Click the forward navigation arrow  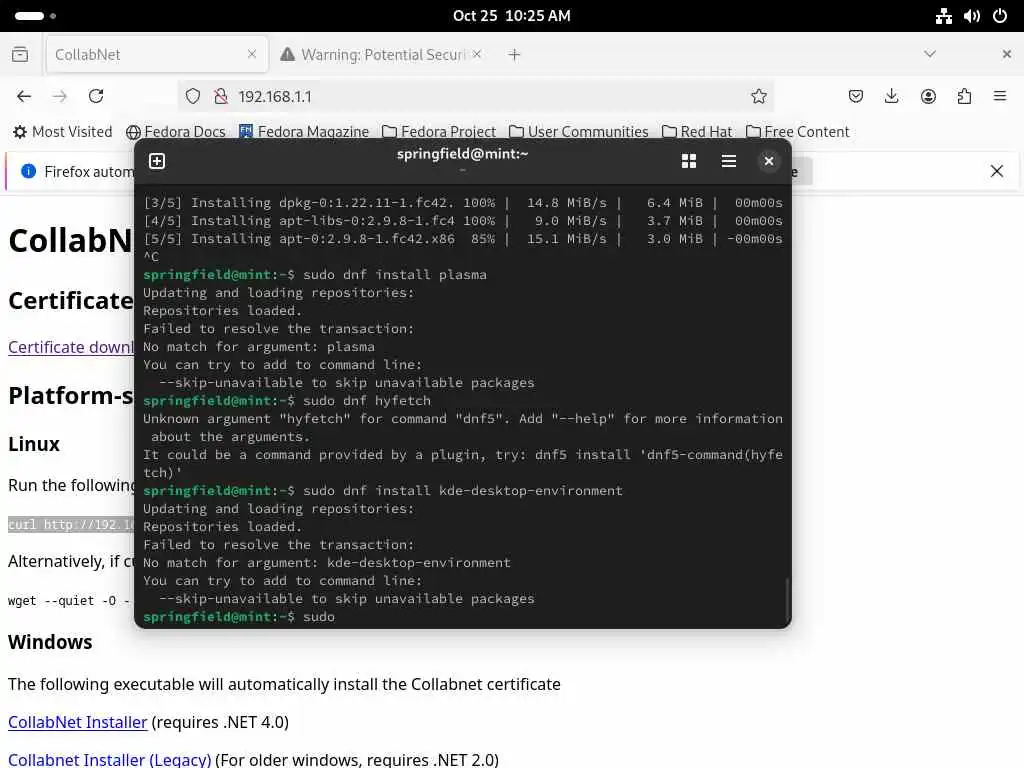click(59, 97)
